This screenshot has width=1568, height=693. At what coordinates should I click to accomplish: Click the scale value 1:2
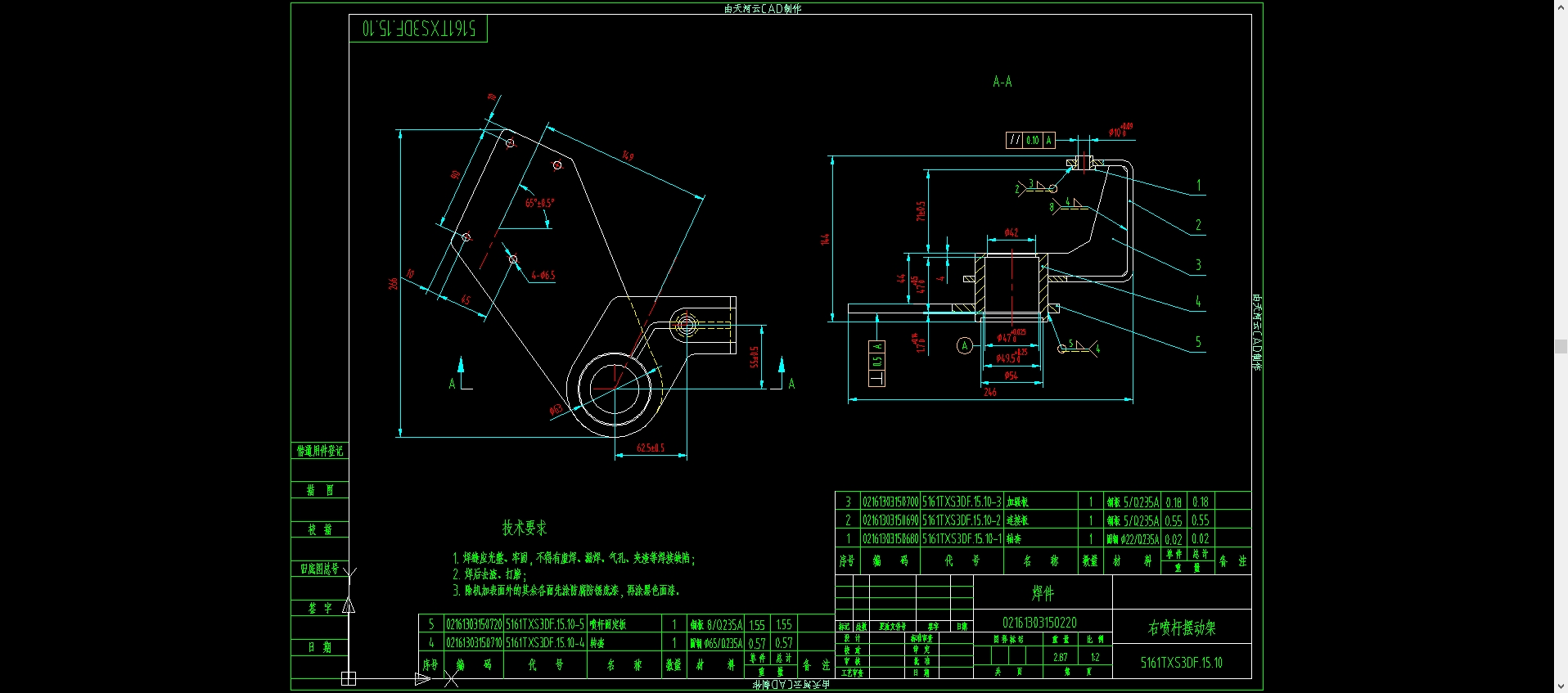click(x=1095, y=657)
